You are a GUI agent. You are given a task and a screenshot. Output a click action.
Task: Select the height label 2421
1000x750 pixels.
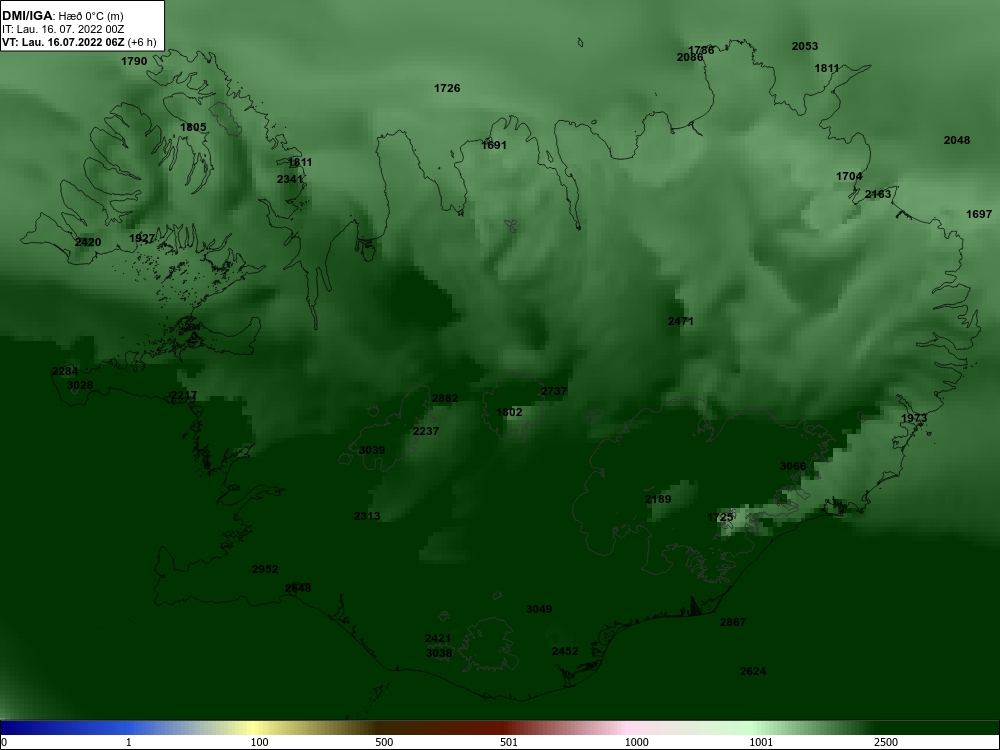[x=438, y=638]
